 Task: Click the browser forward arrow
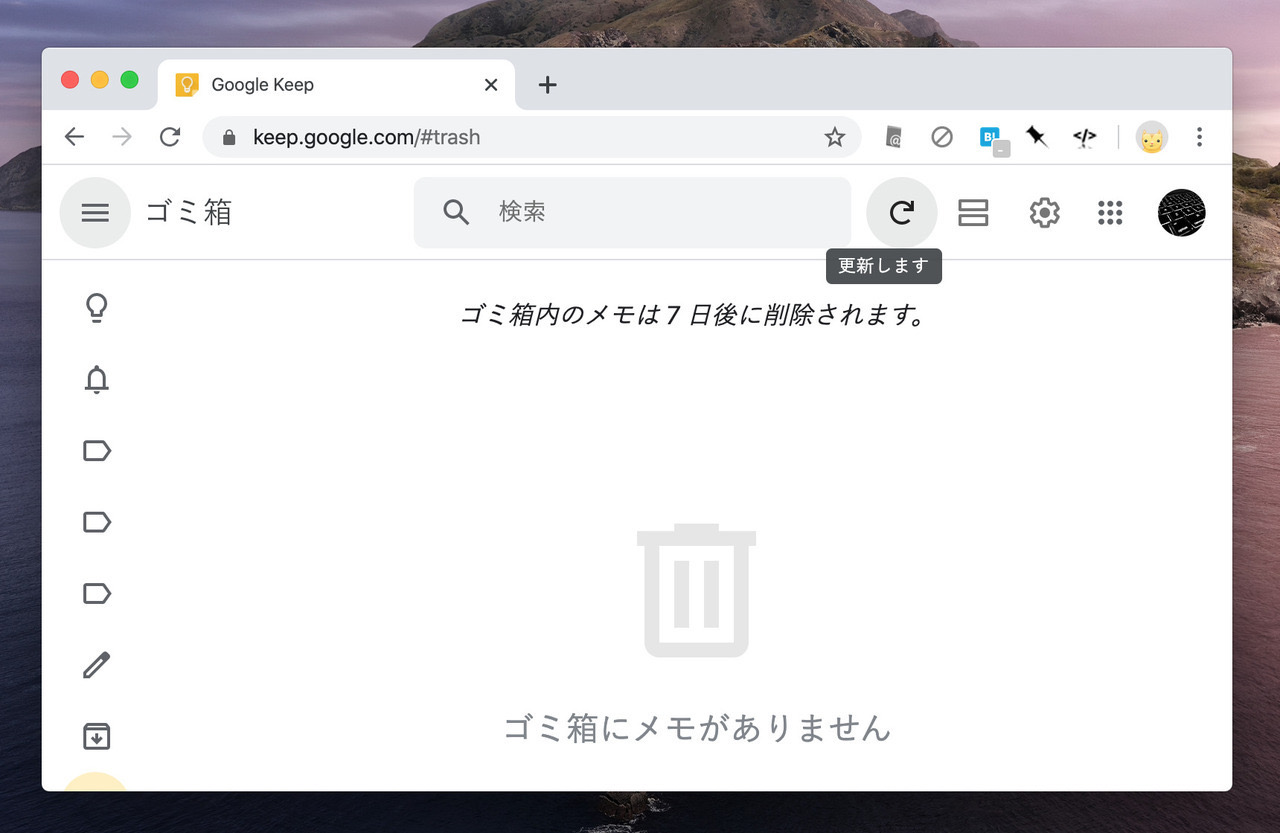tap(122, 137)
